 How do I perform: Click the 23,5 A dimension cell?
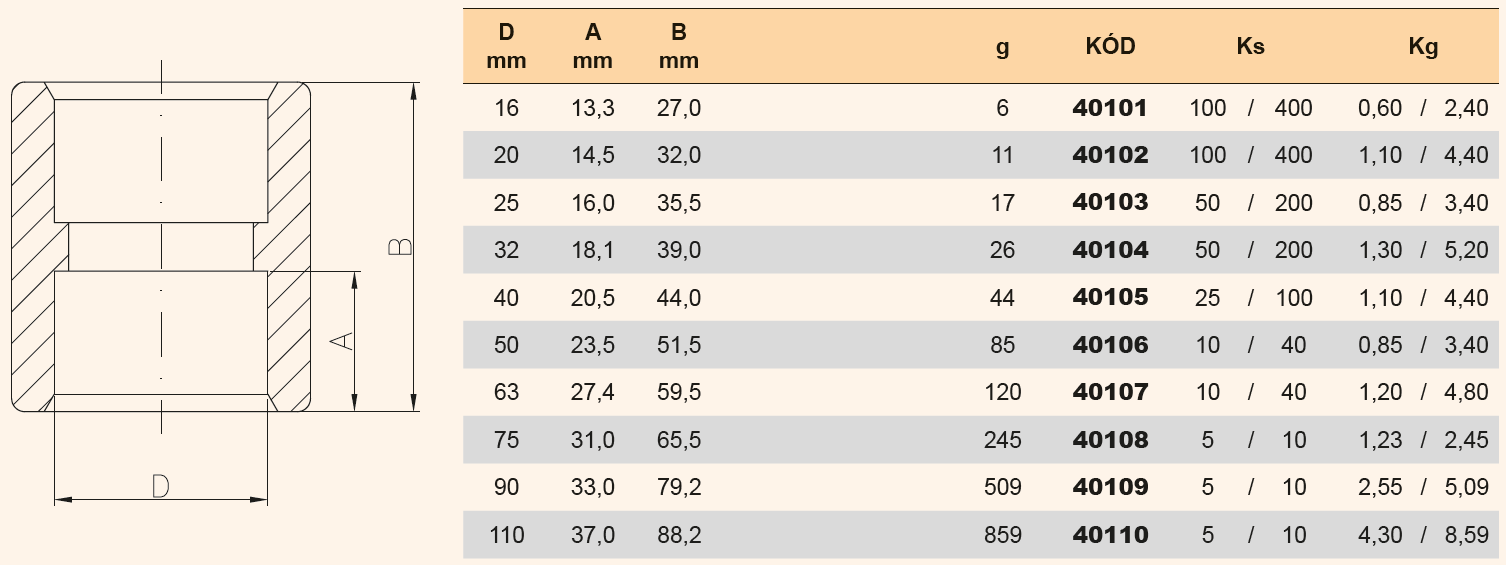click(593, 345)
